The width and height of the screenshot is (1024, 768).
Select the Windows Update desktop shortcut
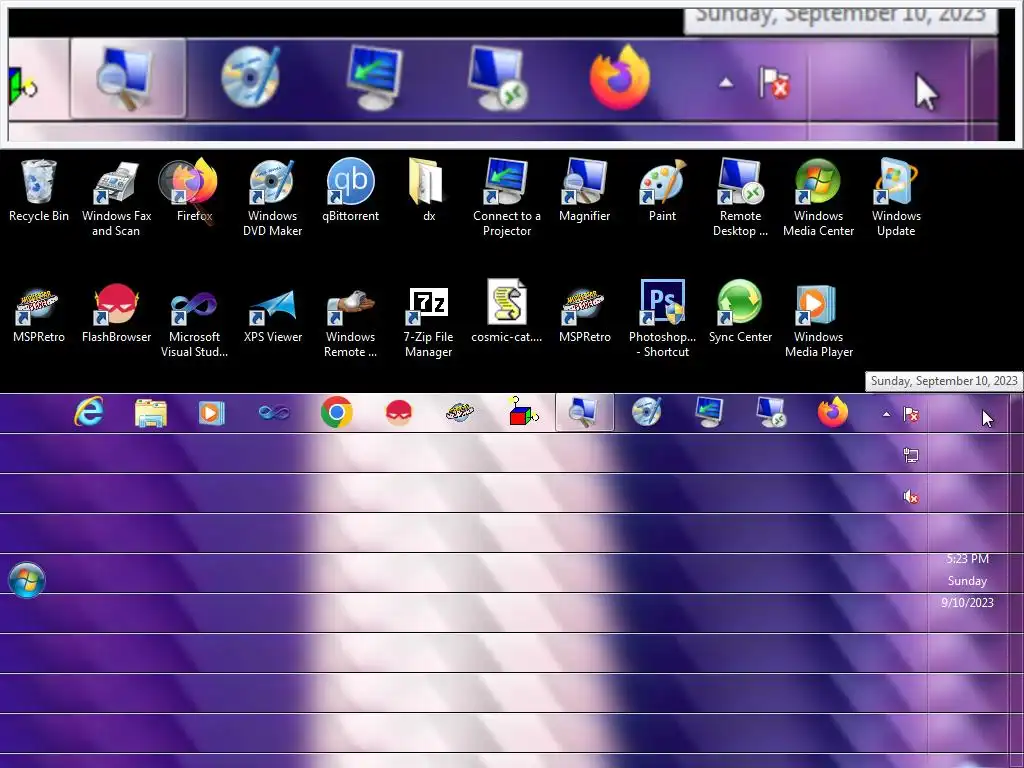pos(896,197)
